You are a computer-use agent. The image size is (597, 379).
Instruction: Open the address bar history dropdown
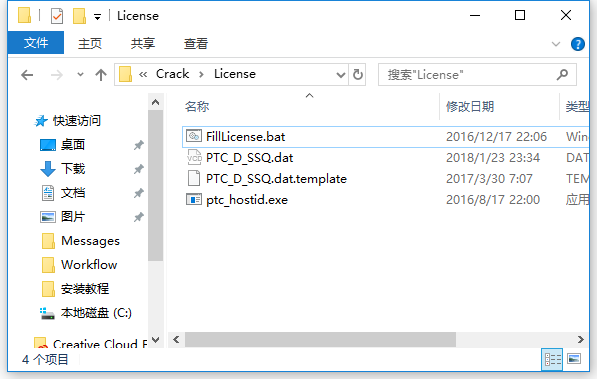341,75
